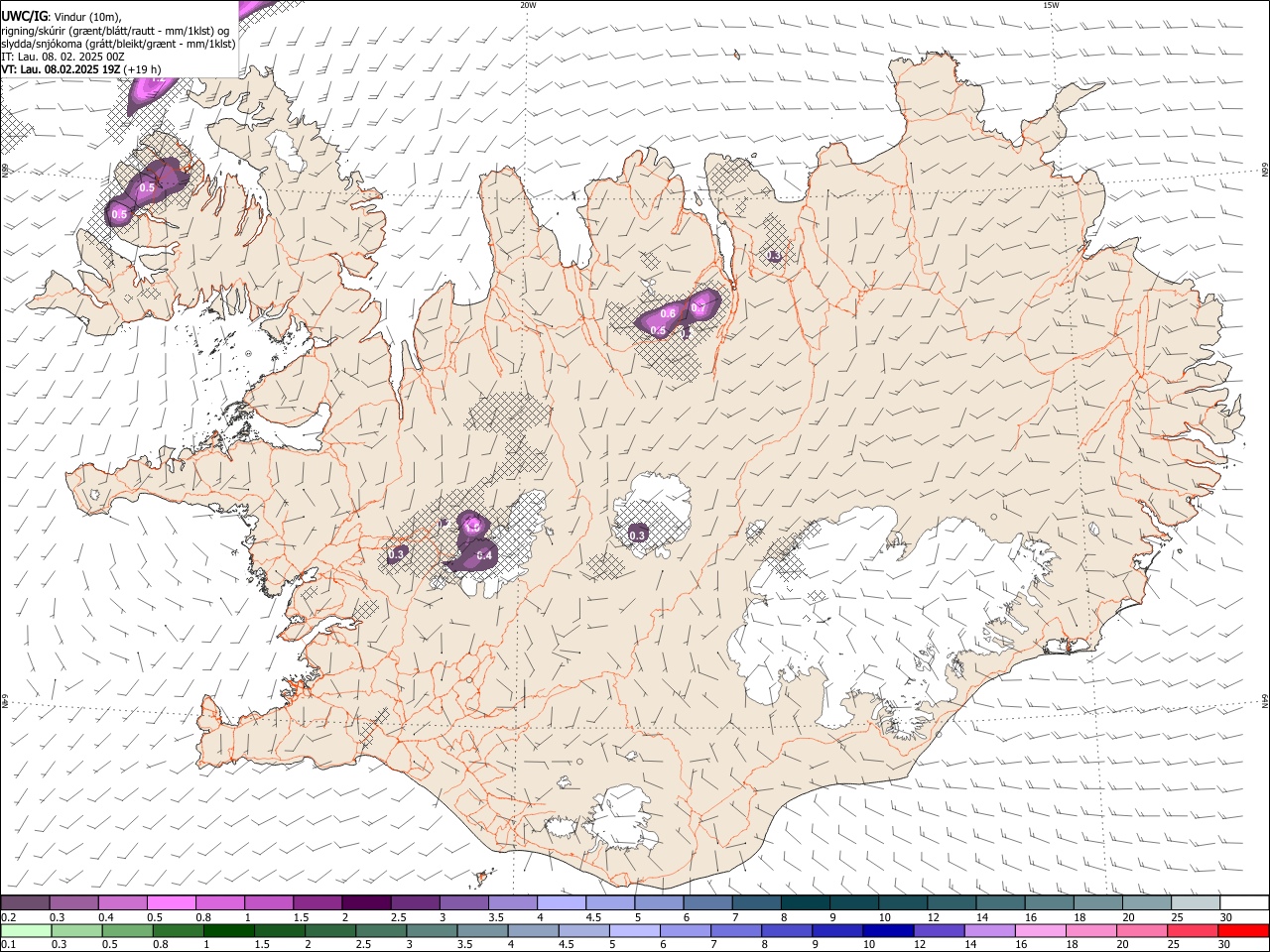Select the 'VT: Lau. 08.02.2025 19Z (+19 h)' line

tap(81, 69)
